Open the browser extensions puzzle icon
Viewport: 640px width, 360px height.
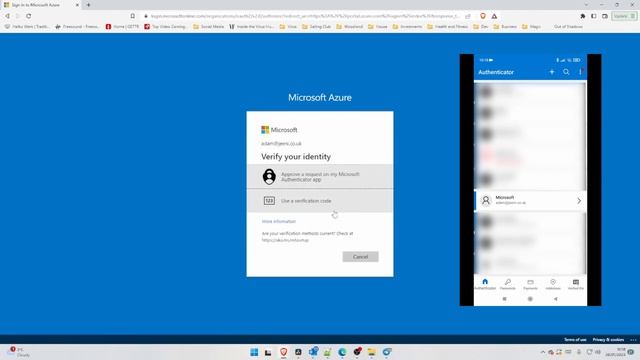[582, 16]
